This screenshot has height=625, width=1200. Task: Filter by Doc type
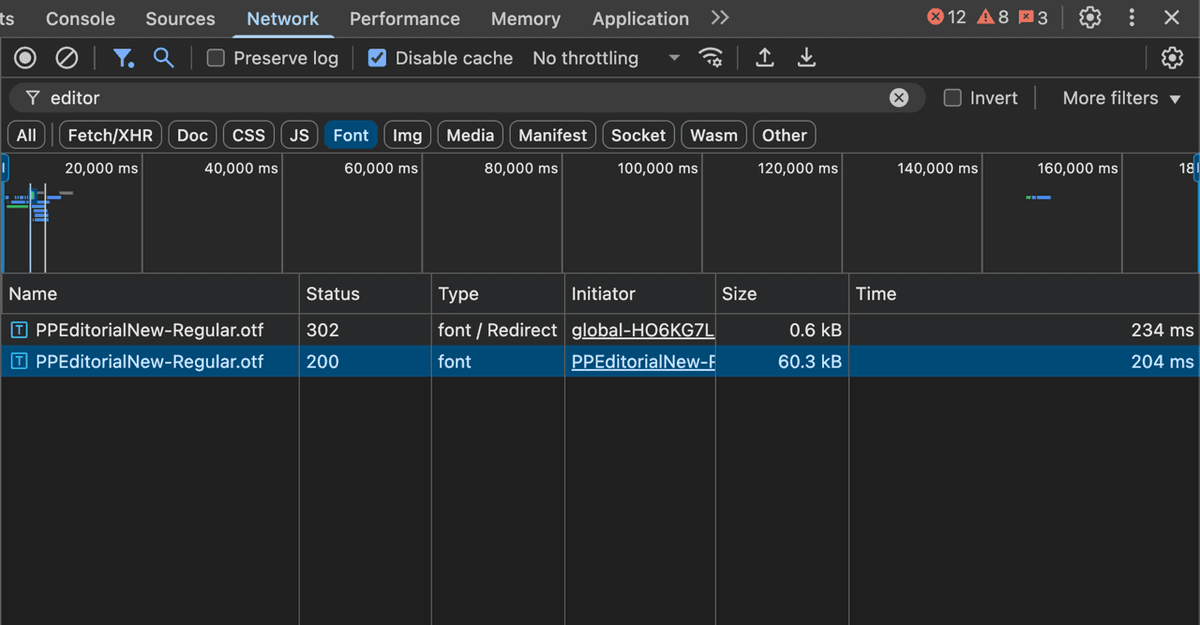pos(192,135)
